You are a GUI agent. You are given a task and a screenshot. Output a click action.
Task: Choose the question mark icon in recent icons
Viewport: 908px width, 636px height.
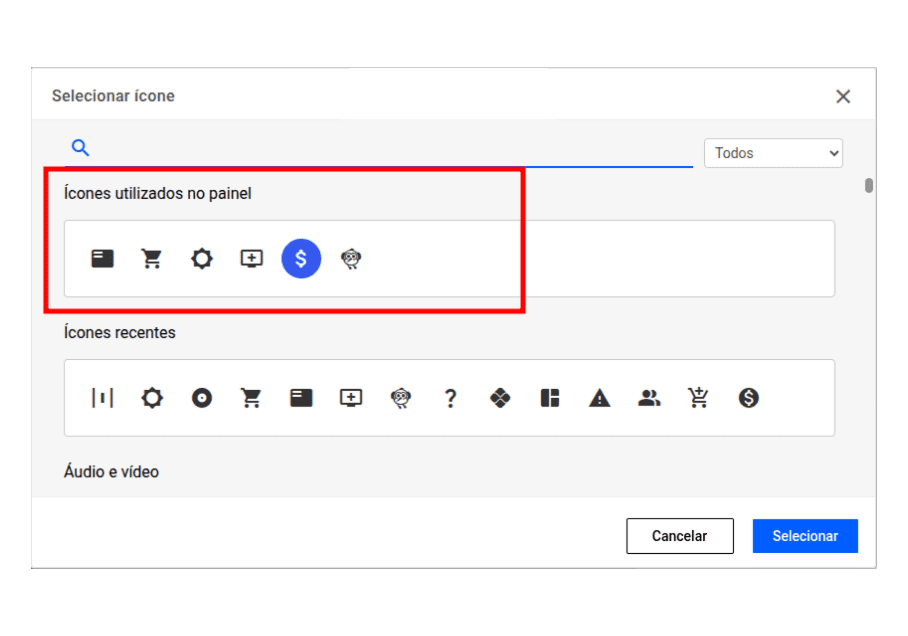[450, 398]
